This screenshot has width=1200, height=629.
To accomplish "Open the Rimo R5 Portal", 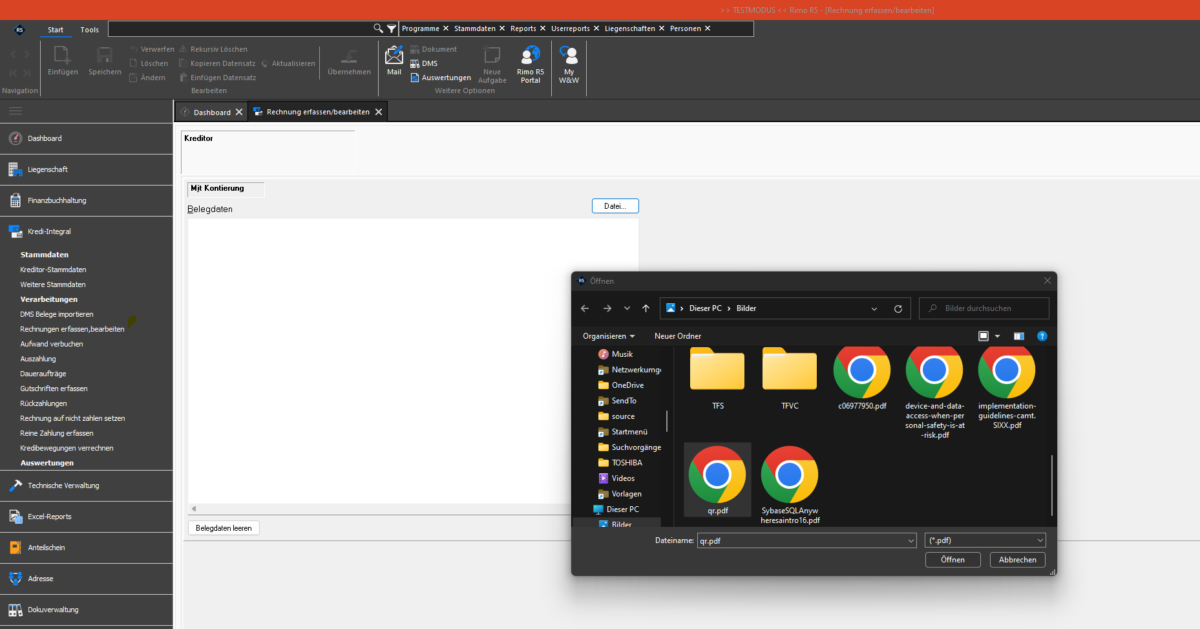I will (530, 64).
